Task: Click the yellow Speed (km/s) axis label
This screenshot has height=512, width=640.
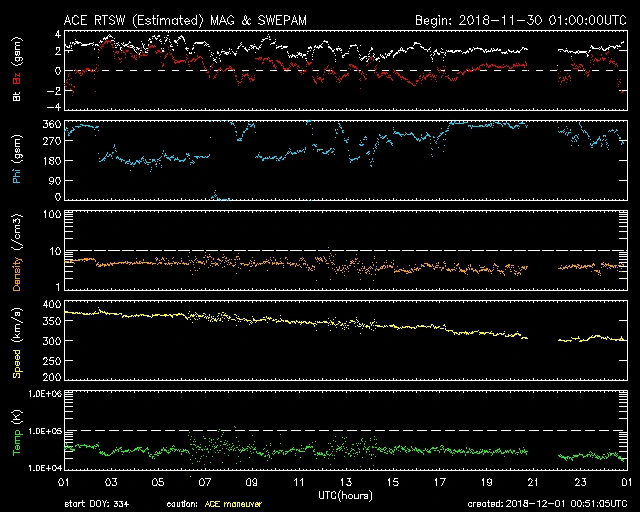Action: [17, 340]
